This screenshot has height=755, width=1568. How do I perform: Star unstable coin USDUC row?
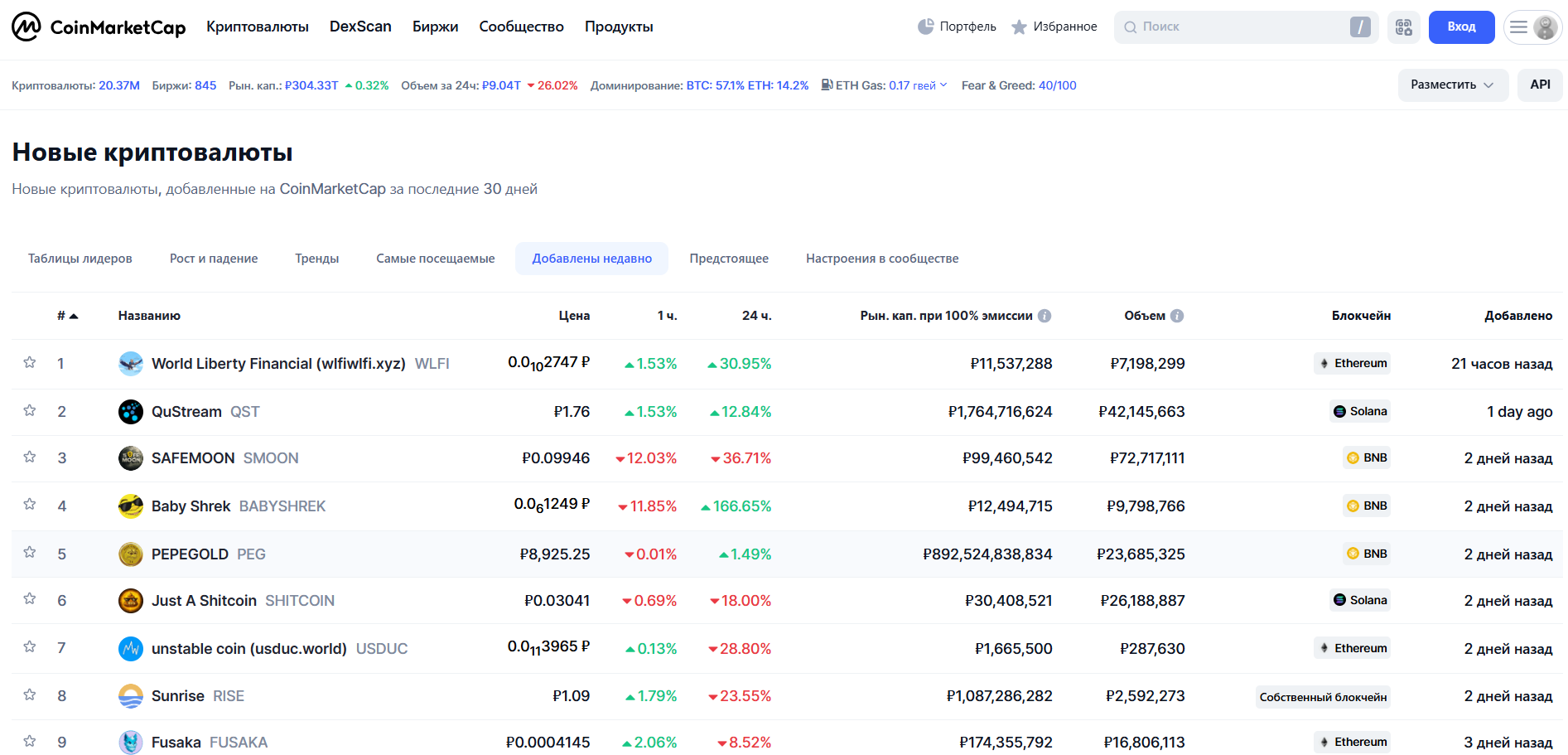click(x=30, y=647)
